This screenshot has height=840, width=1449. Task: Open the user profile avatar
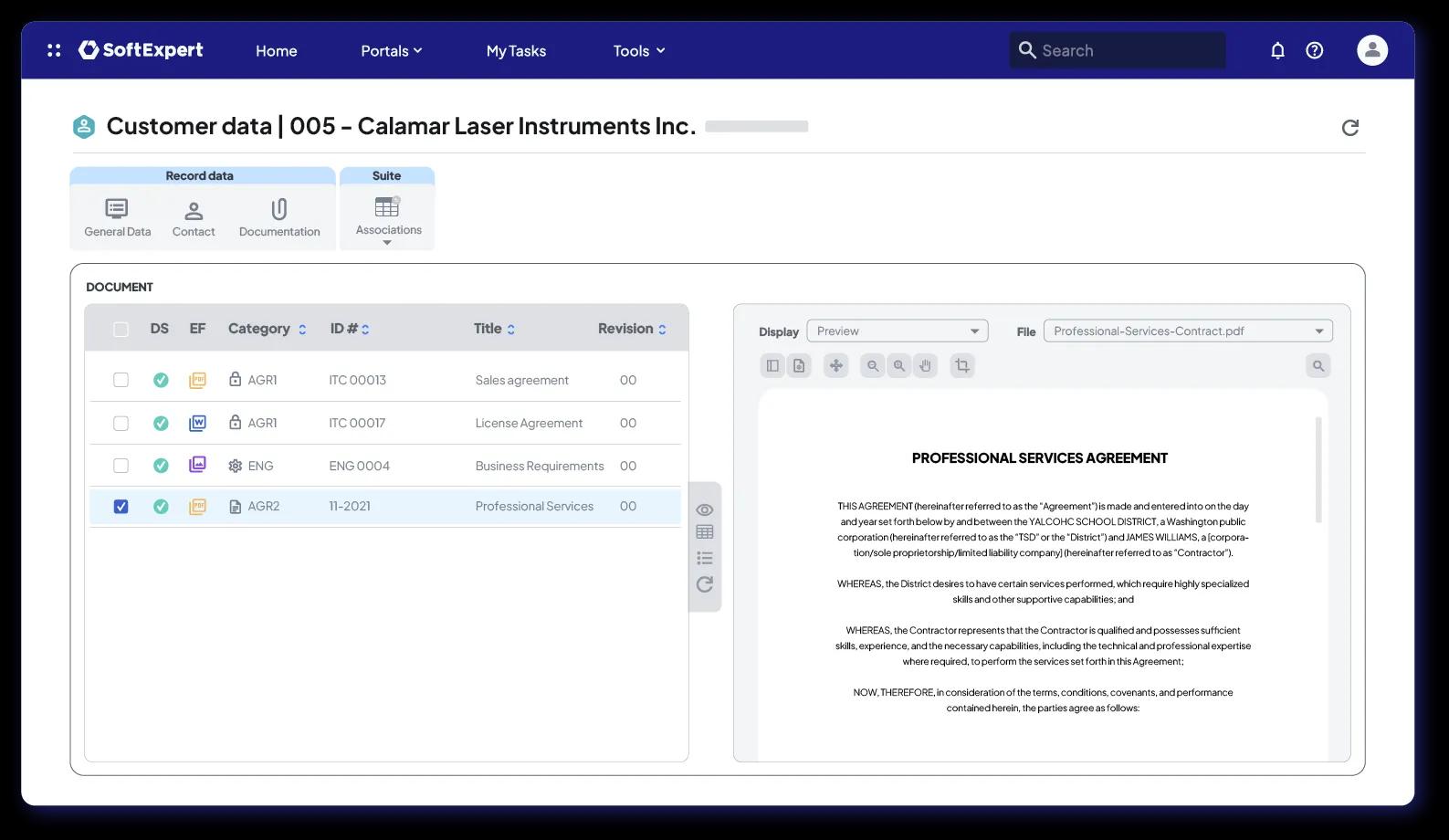(1371, 50)
